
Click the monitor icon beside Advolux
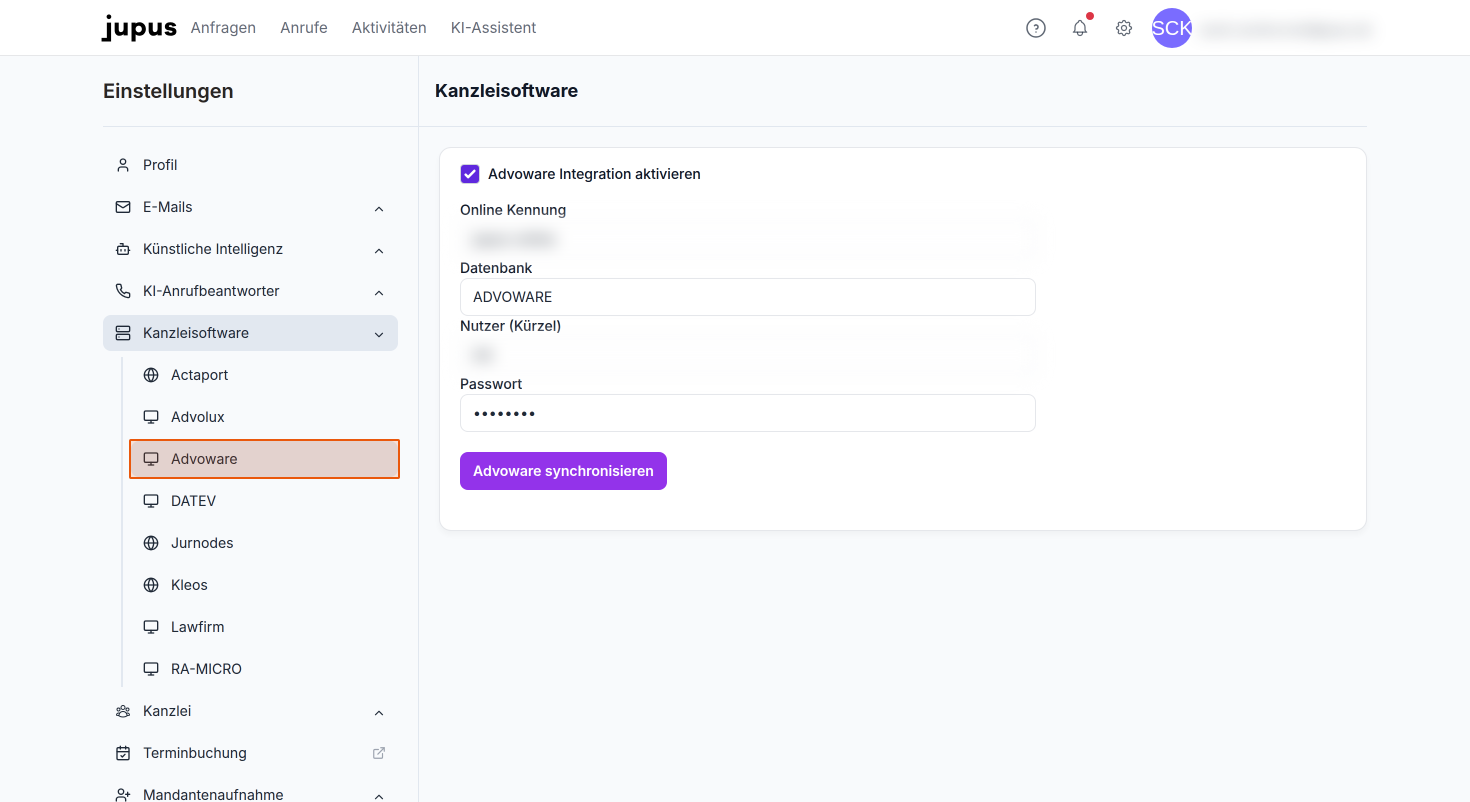click(151, 417)
